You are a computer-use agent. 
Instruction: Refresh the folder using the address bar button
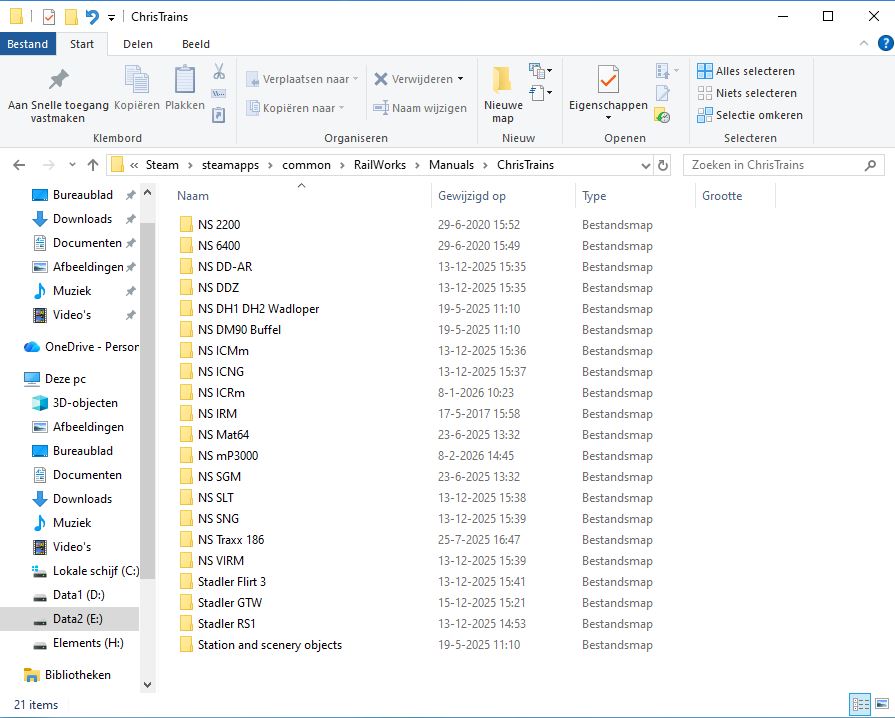[x=662, y=165]
